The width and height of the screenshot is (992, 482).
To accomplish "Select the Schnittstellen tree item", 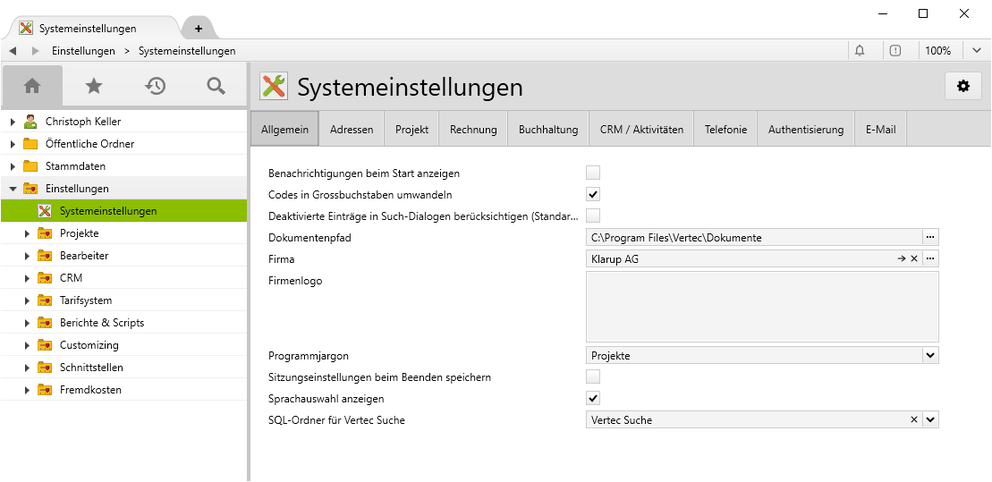I will tap(92, 368).
